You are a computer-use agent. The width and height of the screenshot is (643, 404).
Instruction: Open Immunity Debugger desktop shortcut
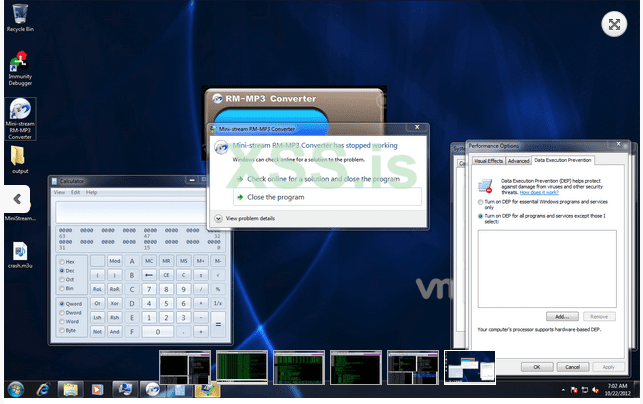(x=19, y=63)
